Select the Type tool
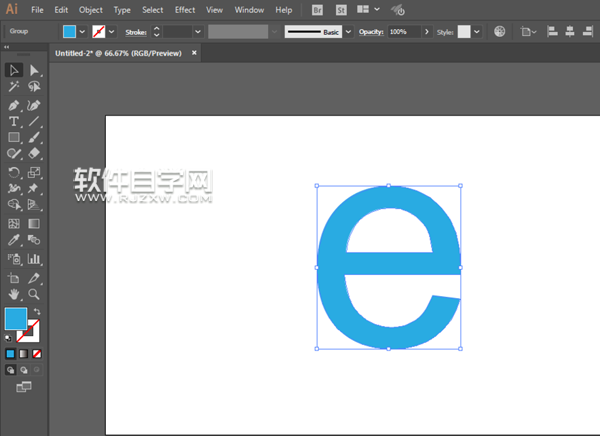 [14, 121]
